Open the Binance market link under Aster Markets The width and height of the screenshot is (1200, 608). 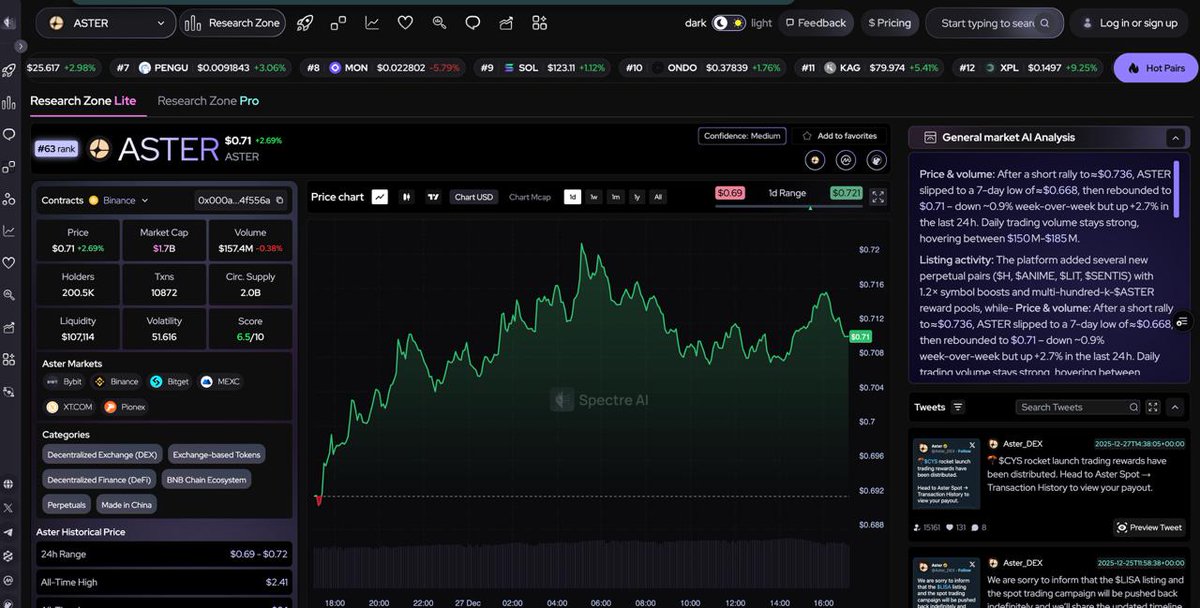click(116, 381)
